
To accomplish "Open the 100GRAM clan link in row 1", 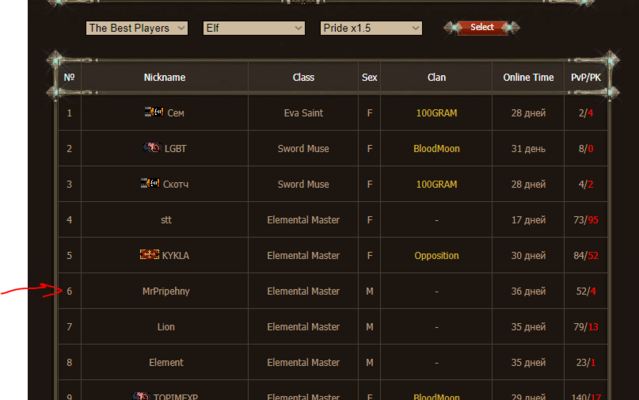I will tap(436, 113).
